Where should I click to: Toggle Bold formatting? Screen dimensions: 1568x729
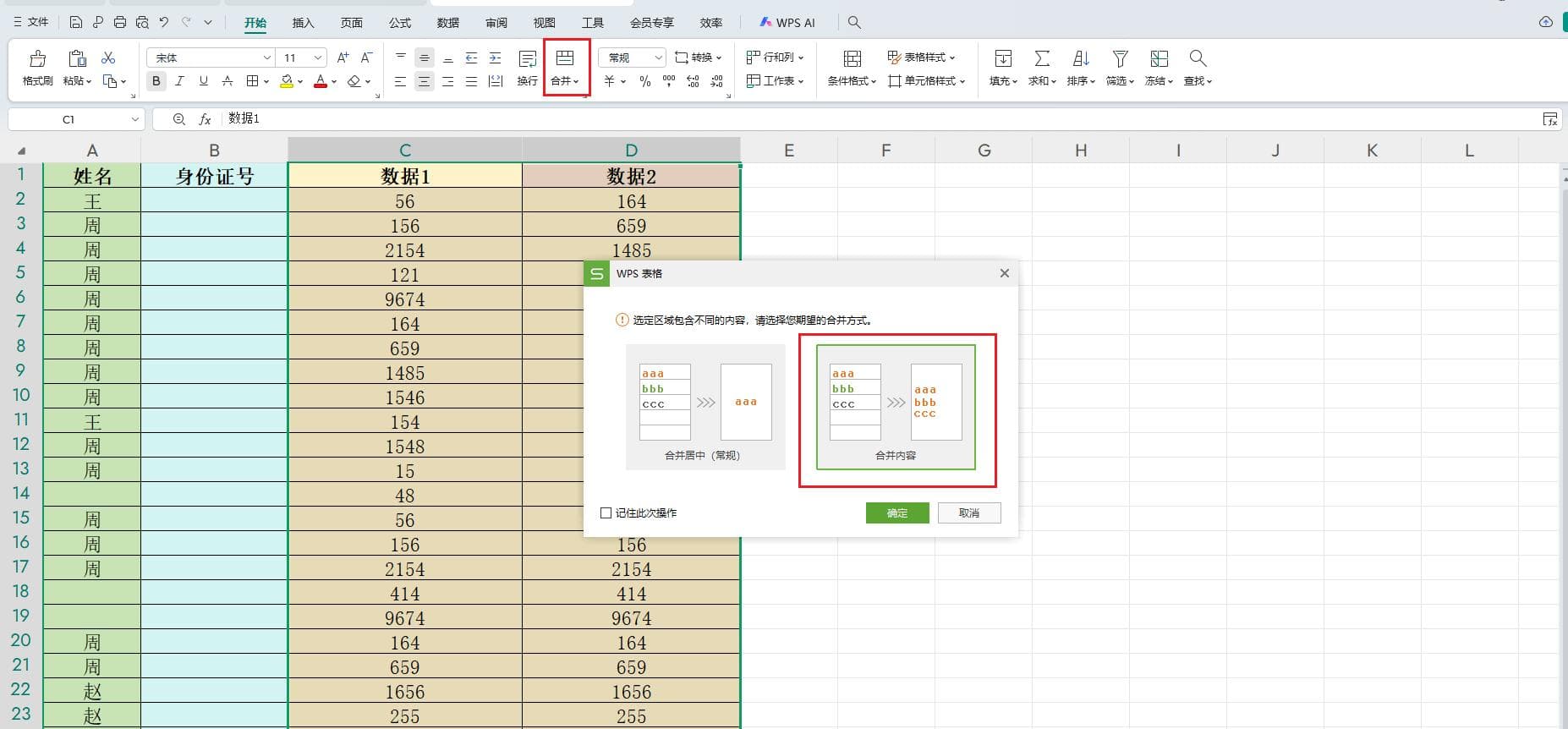pyautogui.click(x=156, y=81)
